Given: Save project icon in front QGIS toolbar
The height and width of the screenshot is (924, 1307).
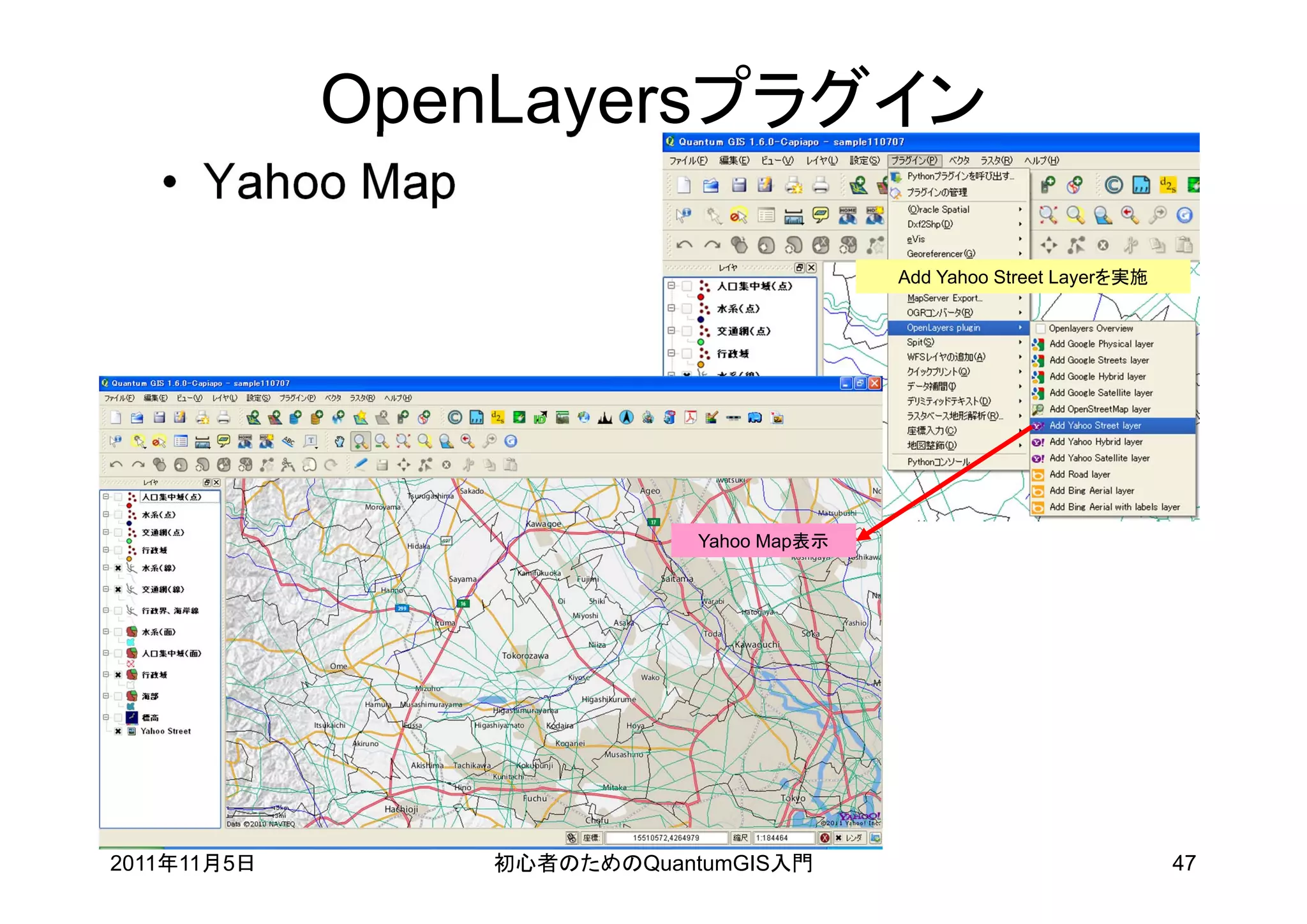Looking at the screenshot, I should (160, 418).
